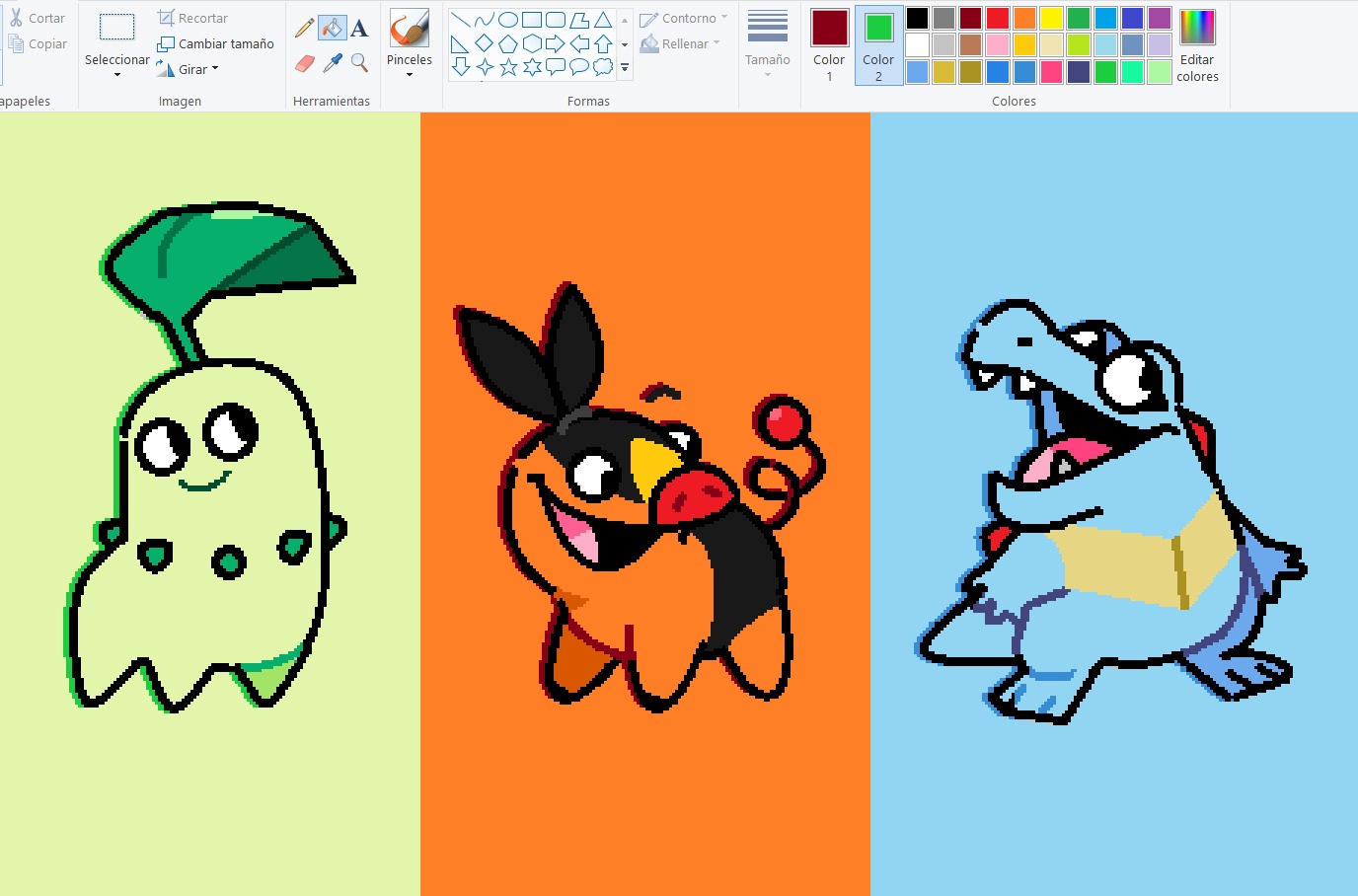This screenshot has height=896, width=1358.
Task: Select the Eraser tool
Action: click(x=305, y=63)
